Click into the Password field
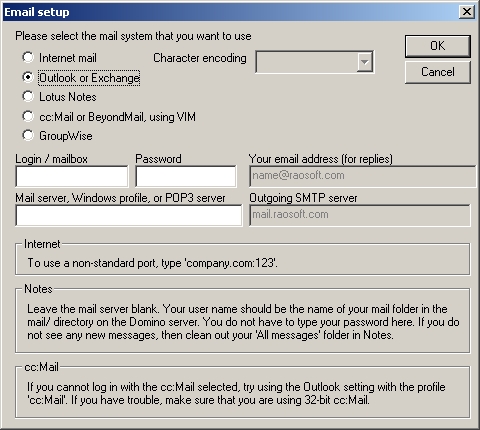This screenshot has height=430, width=480. 186,176
